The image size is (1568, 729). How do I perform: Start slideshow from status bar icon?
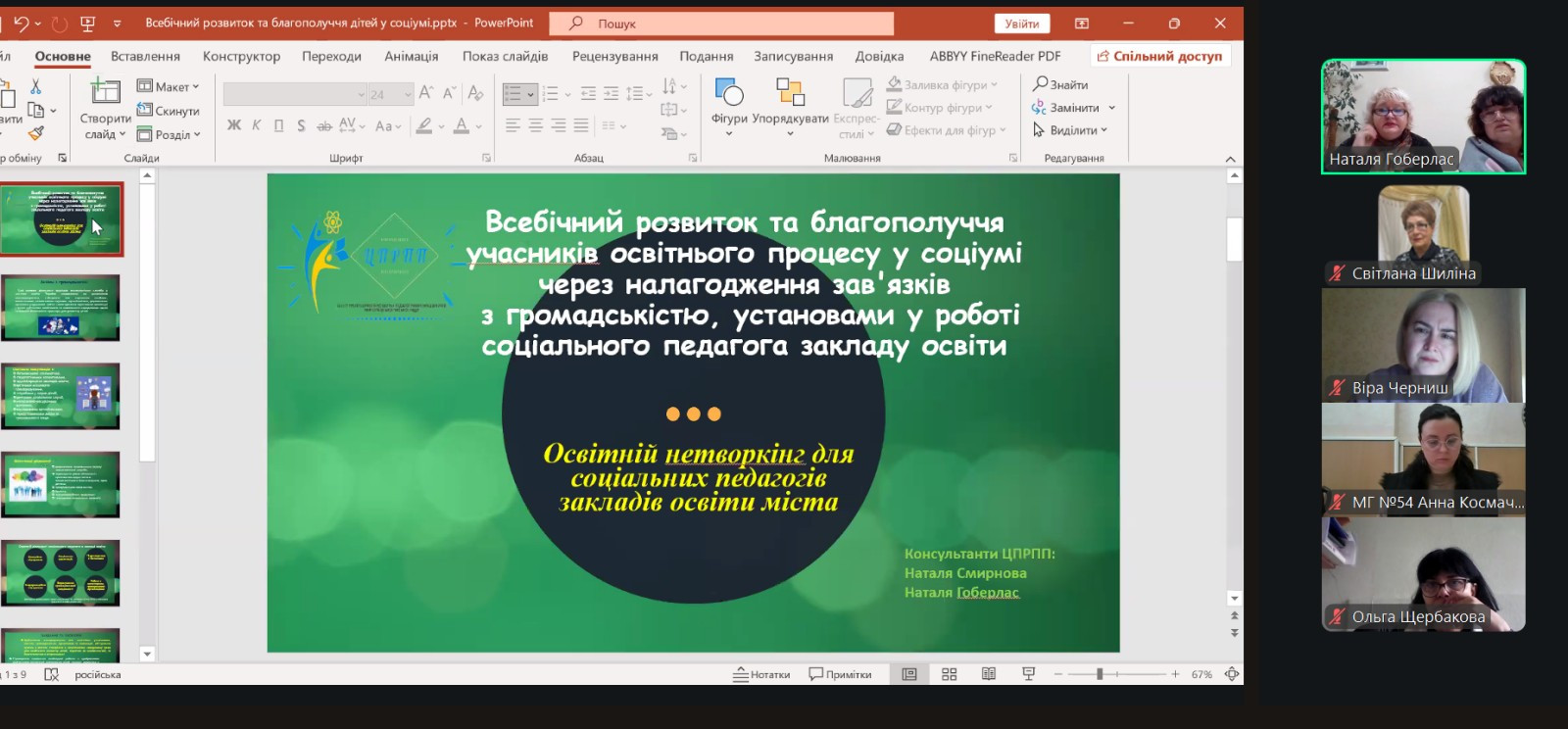[1028, 674]
